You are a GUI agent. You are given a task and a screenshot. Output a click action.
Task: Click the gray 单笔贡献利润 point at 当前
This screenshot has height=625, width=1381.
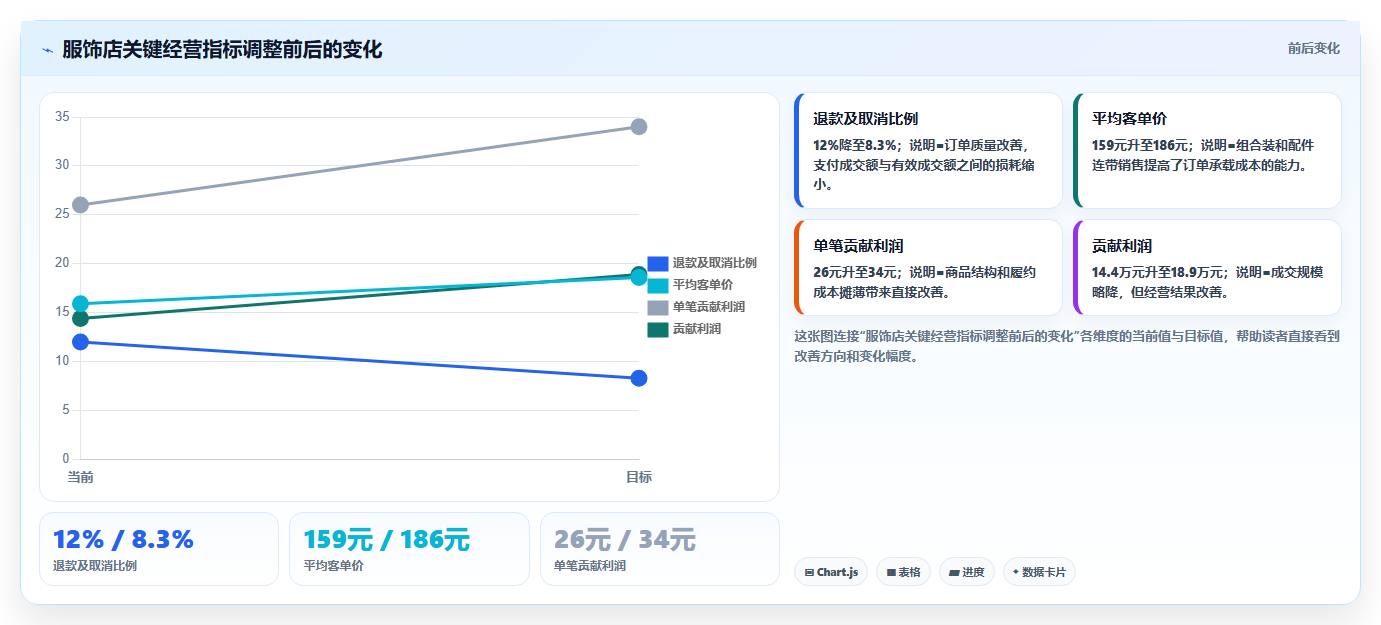[81, 205]
